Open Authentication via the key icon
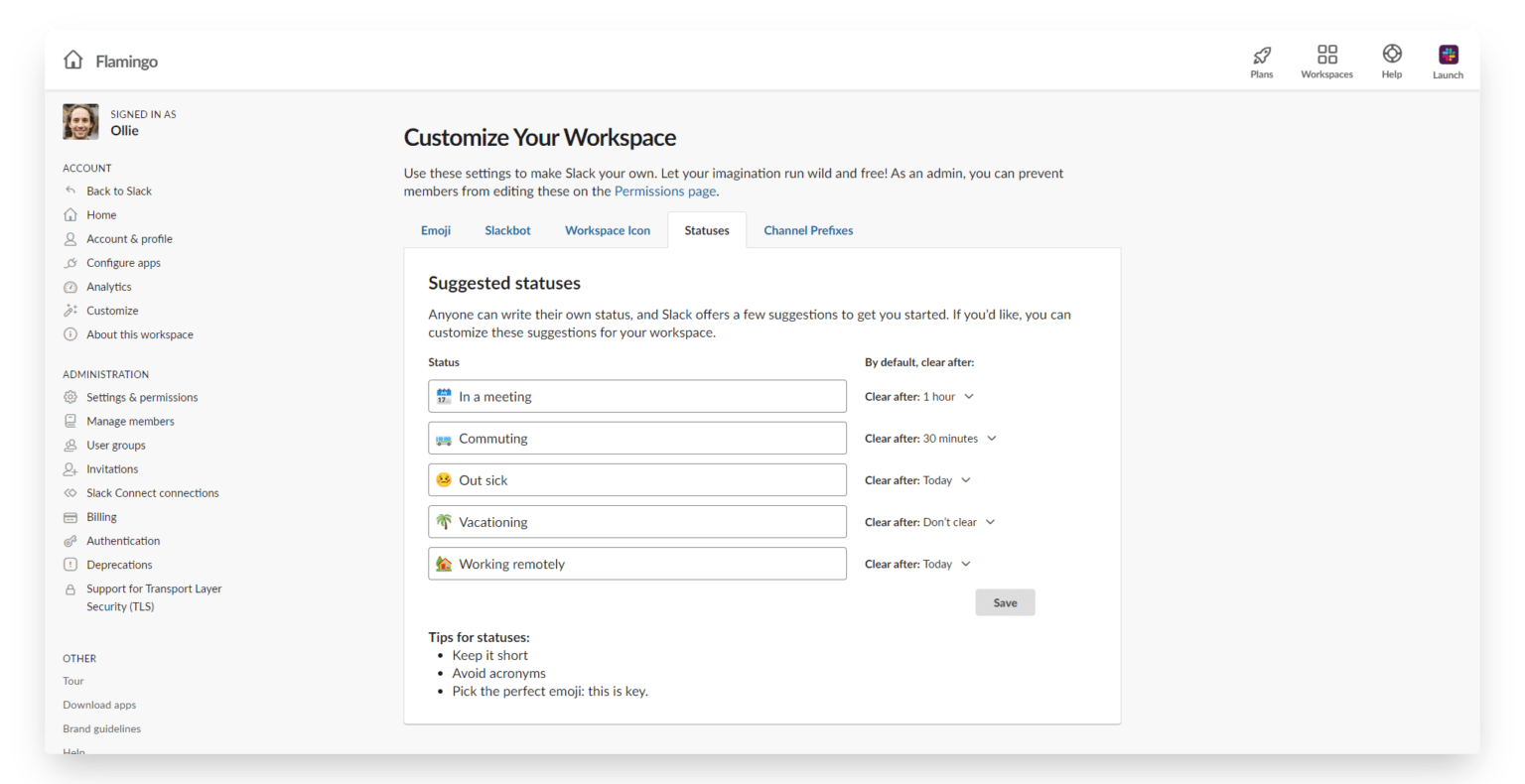 pos(69,540)
